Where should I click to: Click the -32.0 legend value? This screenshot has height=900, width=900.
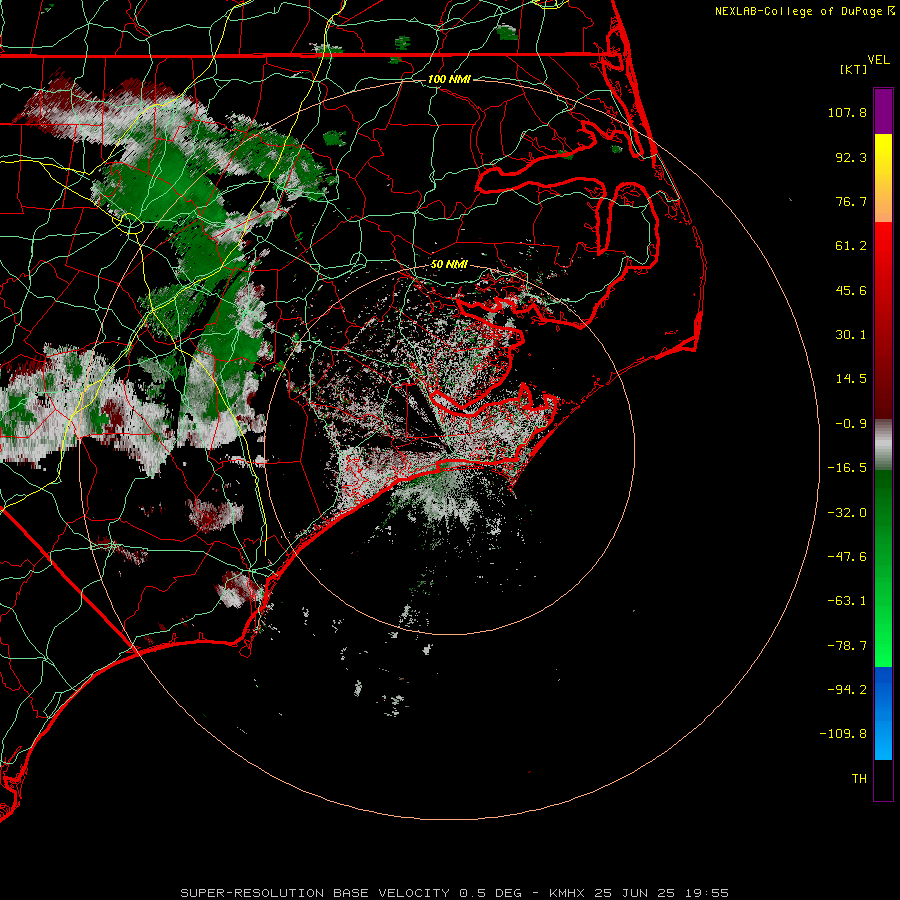pyautogui.click(x=847, y=513)
